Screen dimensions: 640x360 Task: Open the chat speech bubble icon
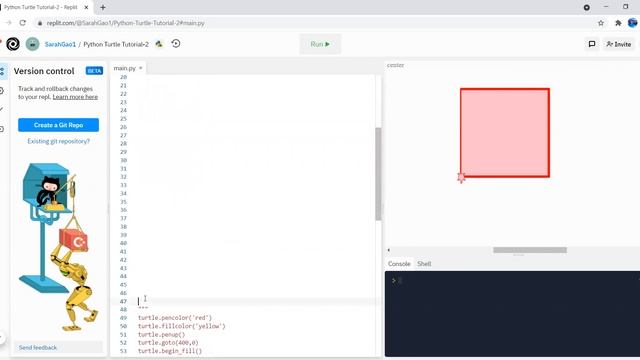point(592,44)
